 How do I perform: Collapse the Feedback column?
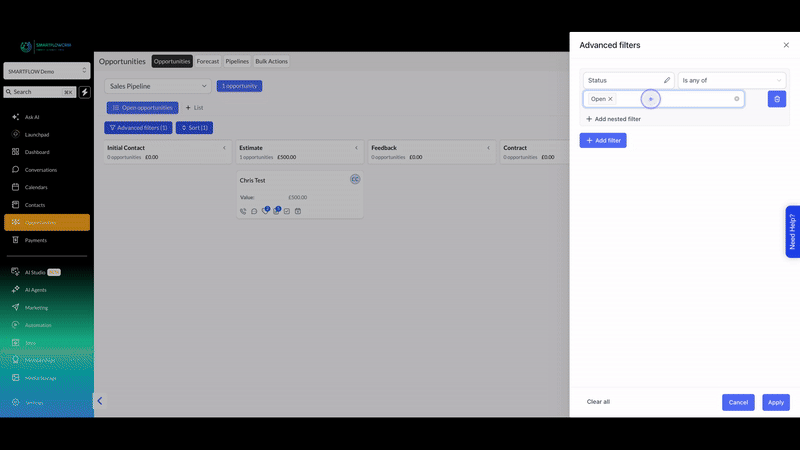488,148
